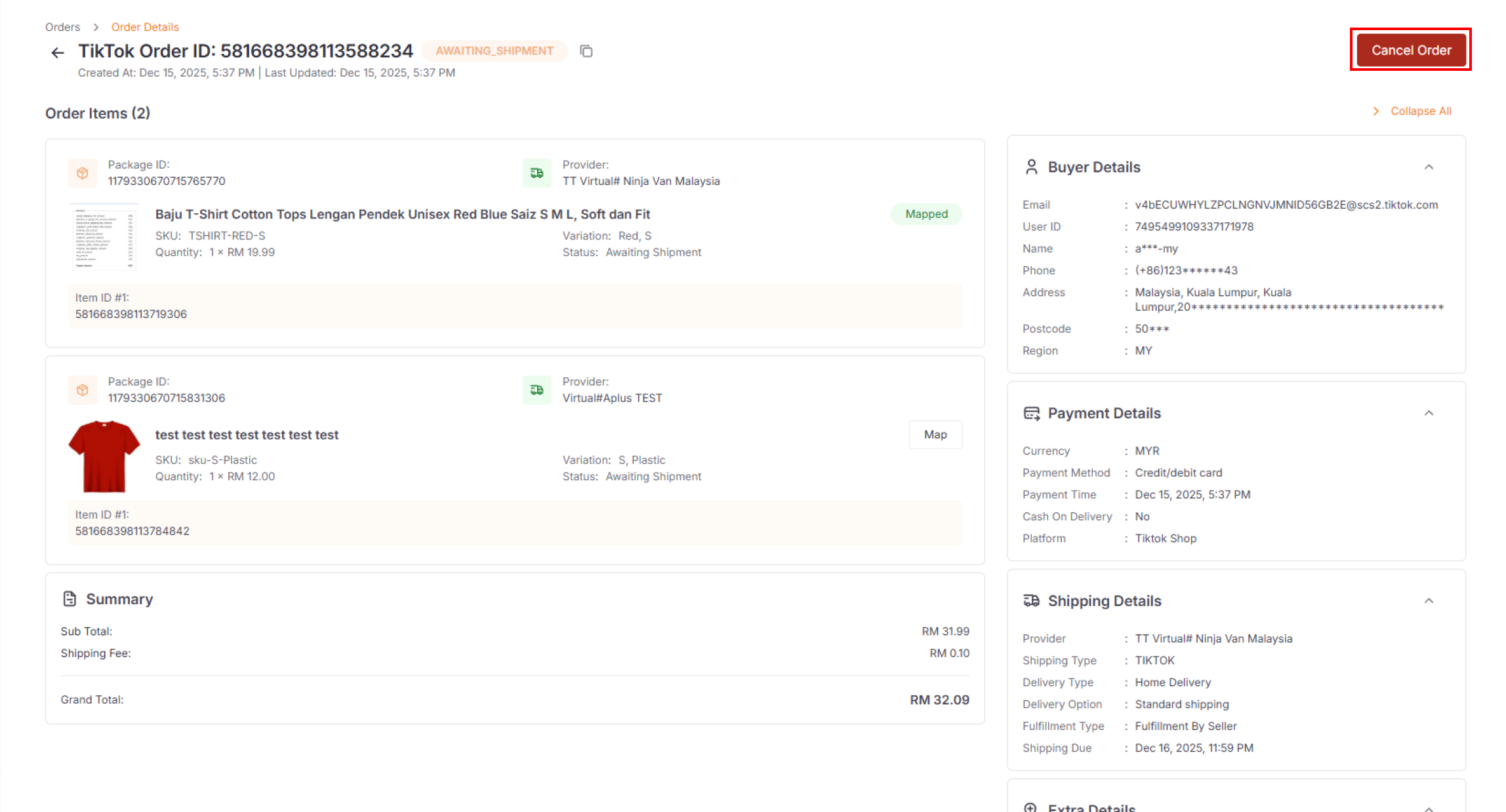Click Virtual#Aplus TEST truck icon
The image size is (1506, 812).
[537, 390]
